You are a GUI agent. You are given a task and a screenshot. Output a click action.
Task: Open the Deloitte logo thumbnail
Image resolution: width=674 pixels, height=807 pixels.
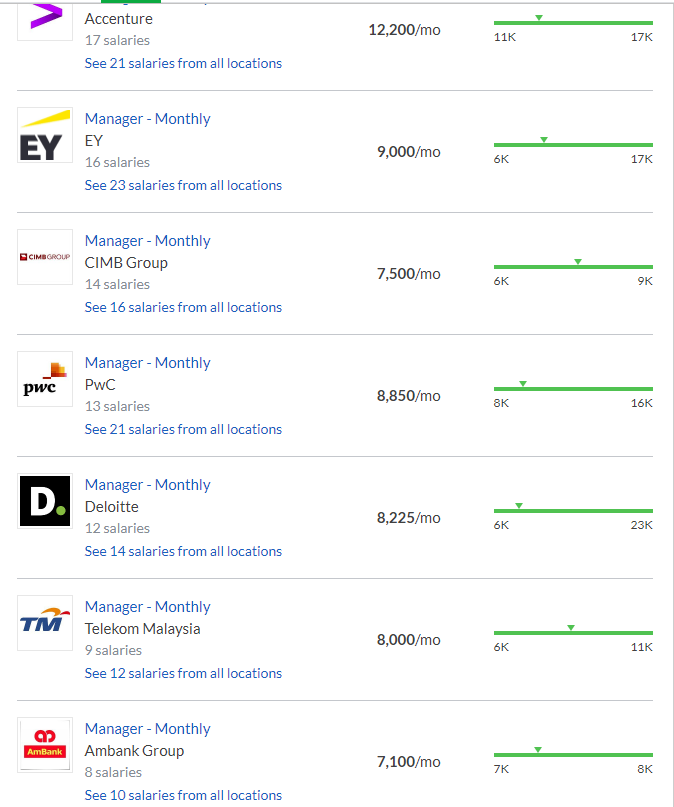[x=45, y=501]
